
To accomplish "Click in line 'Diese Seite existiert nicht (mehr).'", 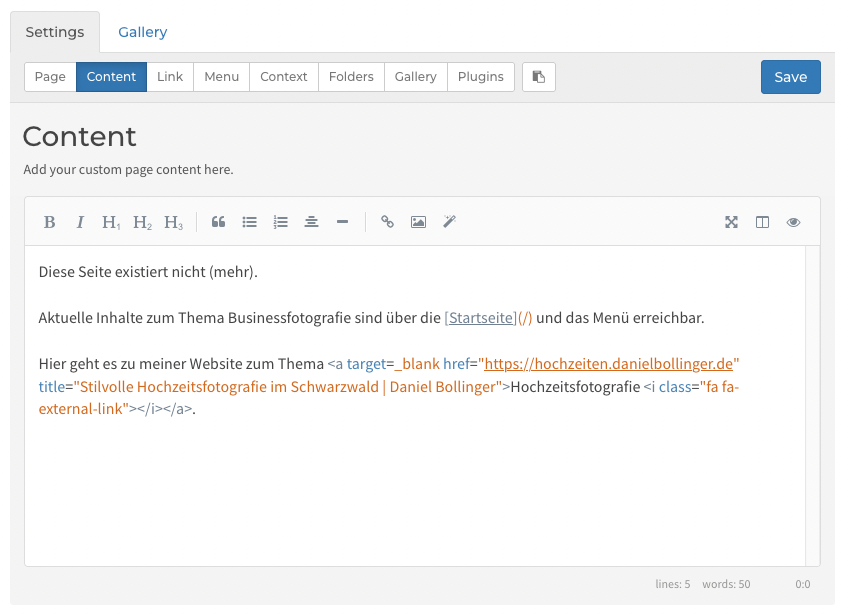I will click(x=148, y=272).
